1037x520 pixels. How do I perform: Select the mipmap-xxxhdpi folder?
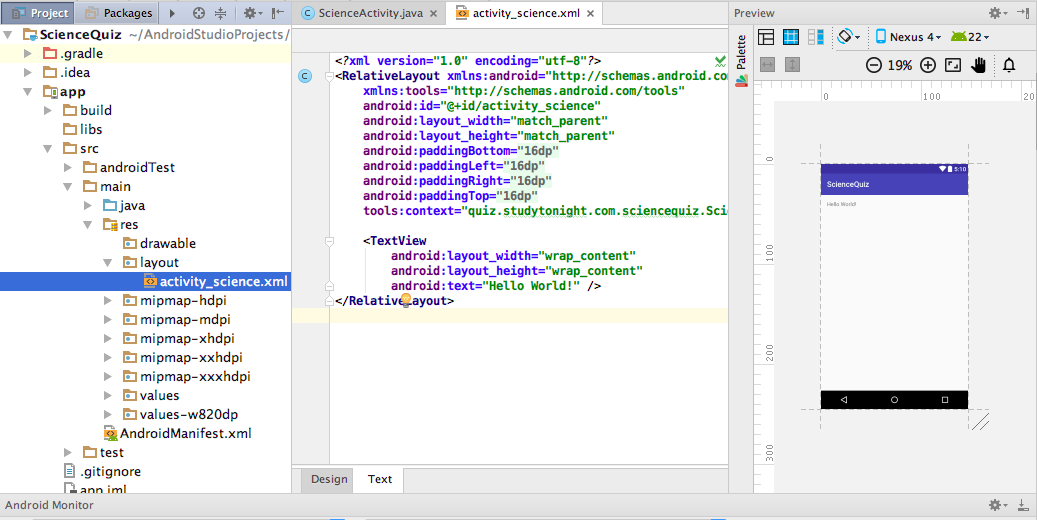coord(187,376)
